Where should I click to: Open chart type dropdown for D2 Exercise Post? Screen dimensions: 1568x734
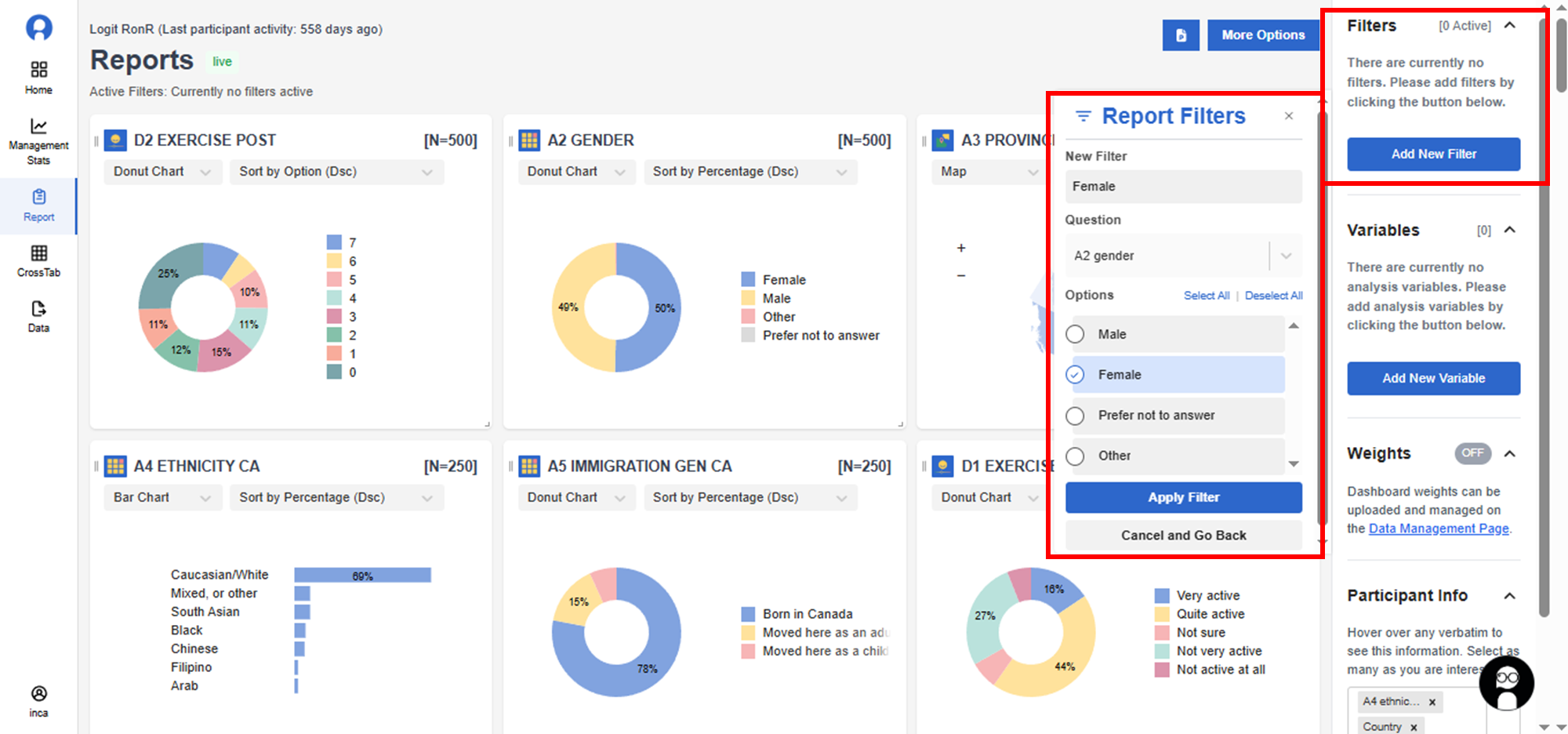point(162,172)
